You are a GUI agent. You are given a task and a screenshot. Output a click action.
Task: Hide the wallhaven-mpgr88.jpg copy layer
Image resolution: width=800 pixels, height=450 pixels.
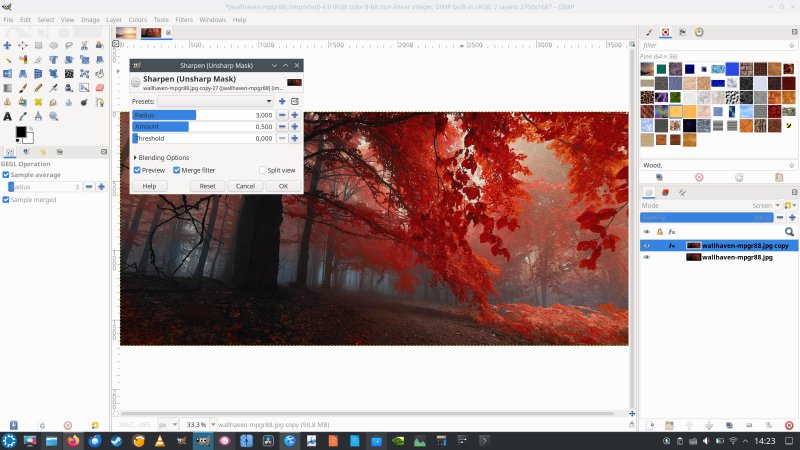click(646, 245)
